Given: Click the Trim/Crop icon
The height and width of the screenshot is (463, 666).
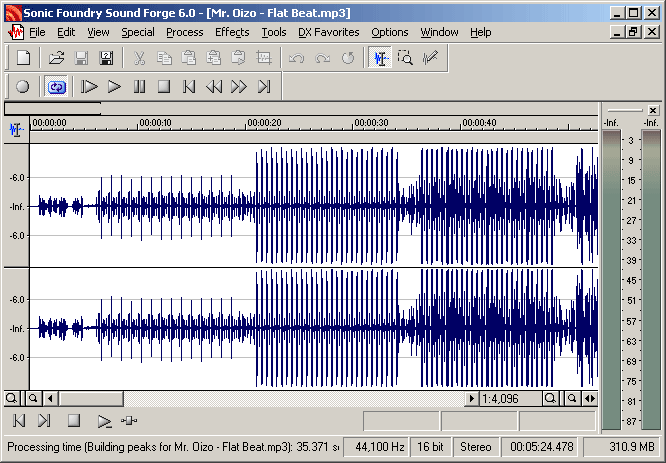Looking at the screenshot, I should tap(263, 58).
